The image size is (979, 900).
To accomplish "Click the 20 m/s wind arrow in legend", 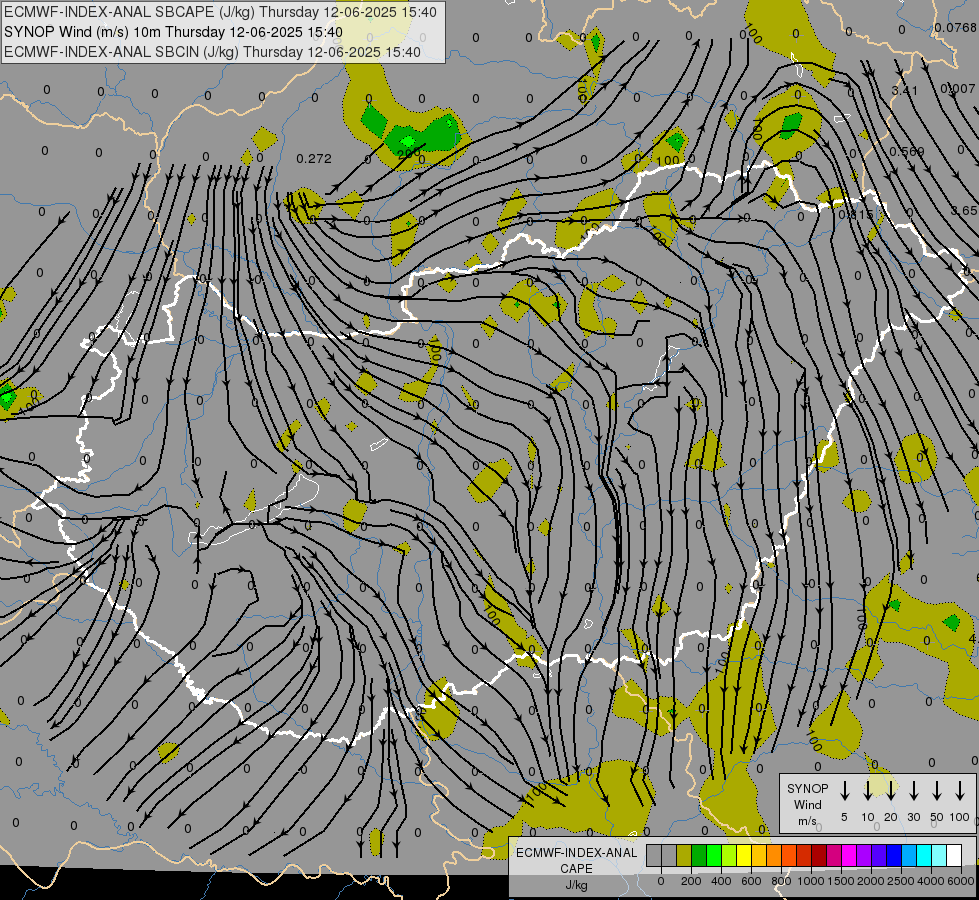I will click(890, 791).
